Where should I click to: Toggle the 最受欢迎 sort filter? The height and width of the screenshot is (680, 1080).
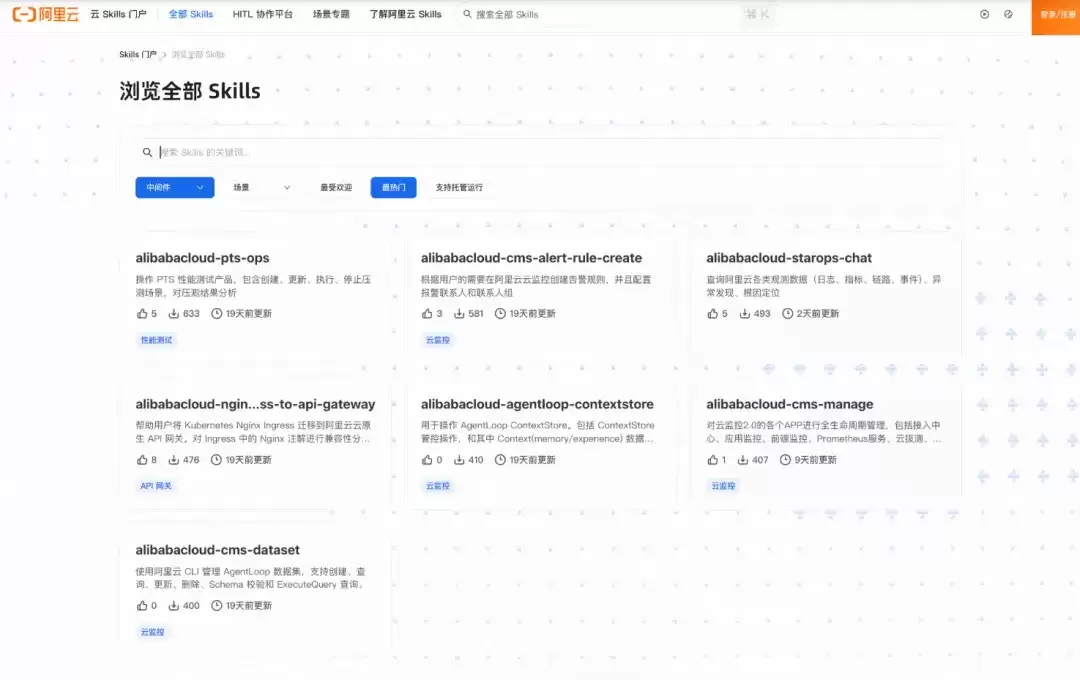point(336,187)
